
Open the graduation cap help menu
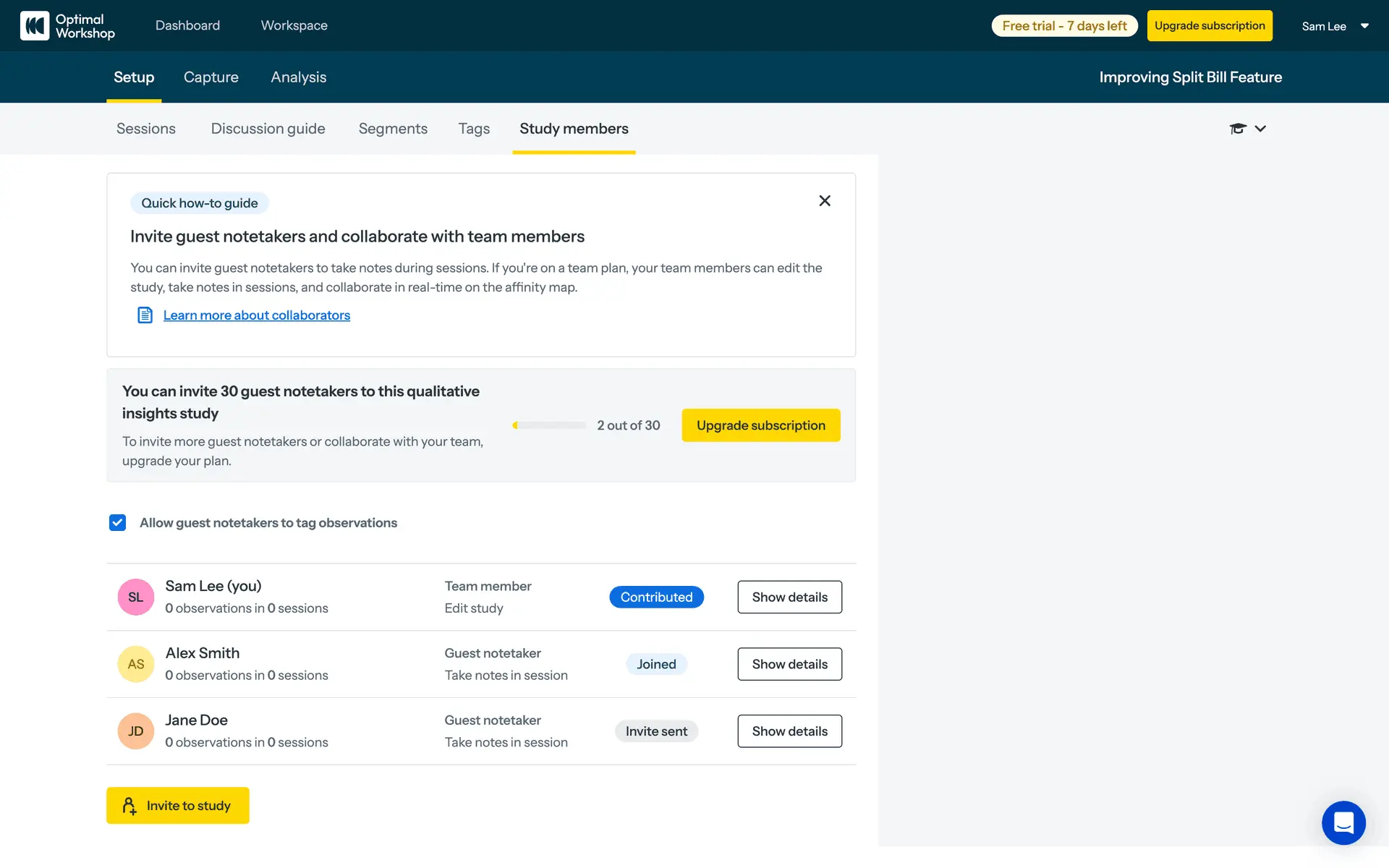point(1238,129)
